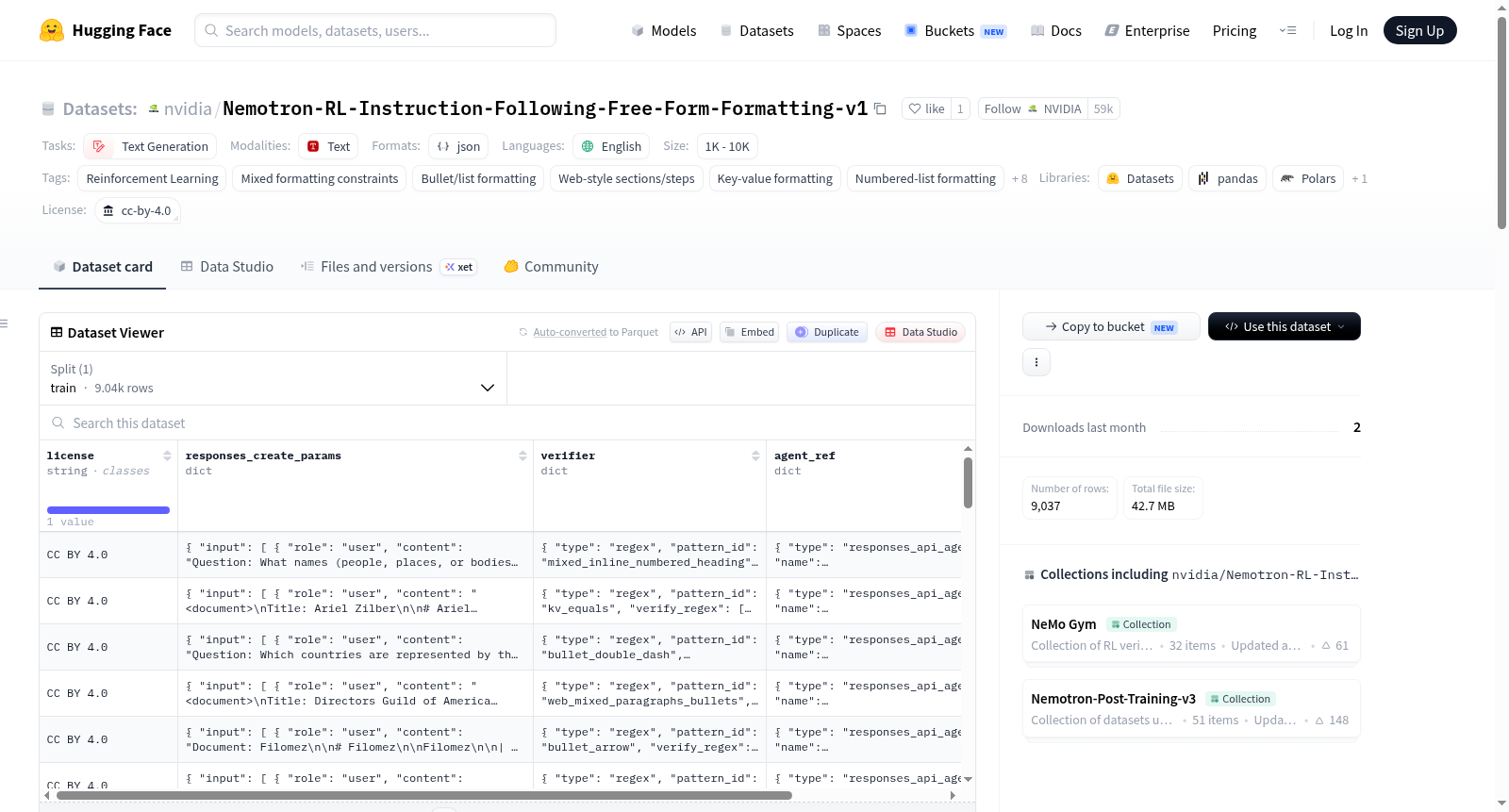Viewport: 1509px width, 812px height.
Task: Open the Auto-converted to Parquet link
Action: coord(595,332)
